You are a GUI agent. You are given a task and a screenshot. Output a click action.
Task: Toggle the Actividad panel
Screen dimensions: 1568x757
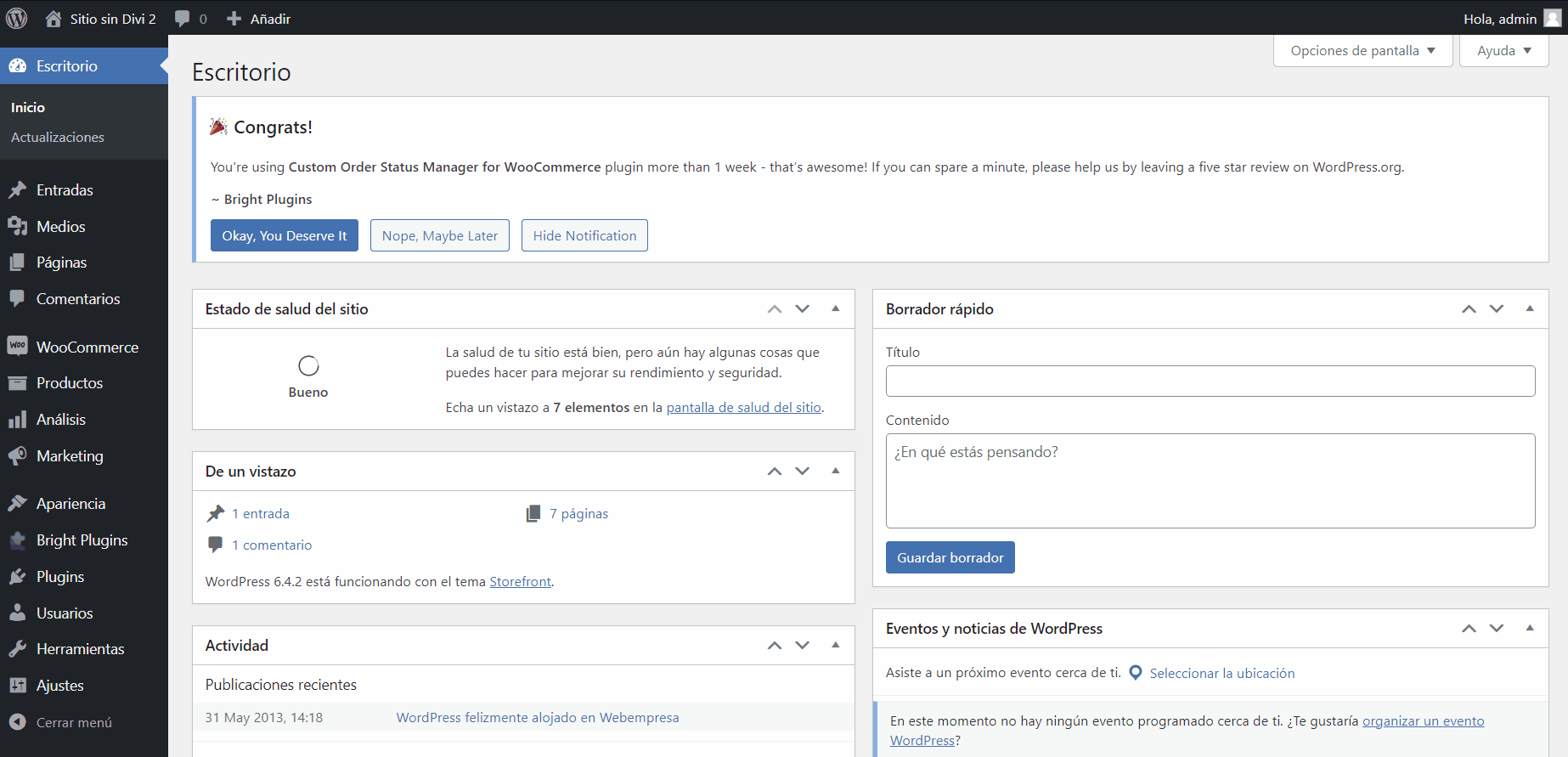[835, 646]
